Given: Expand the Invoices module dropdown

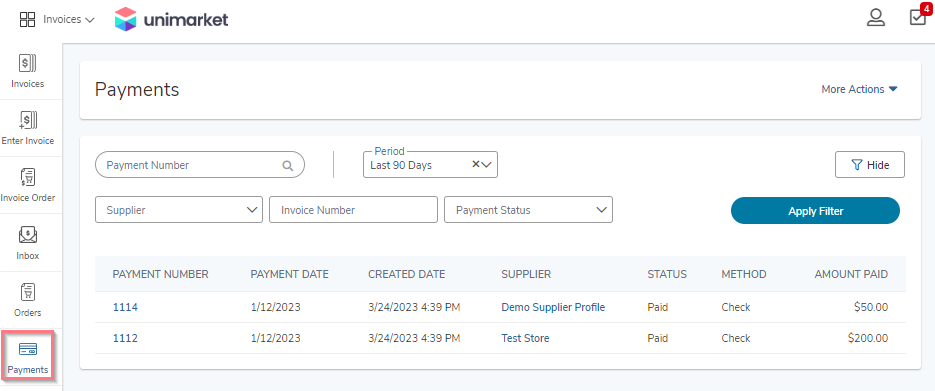Looking at the screenshot, I should point(69,20).
